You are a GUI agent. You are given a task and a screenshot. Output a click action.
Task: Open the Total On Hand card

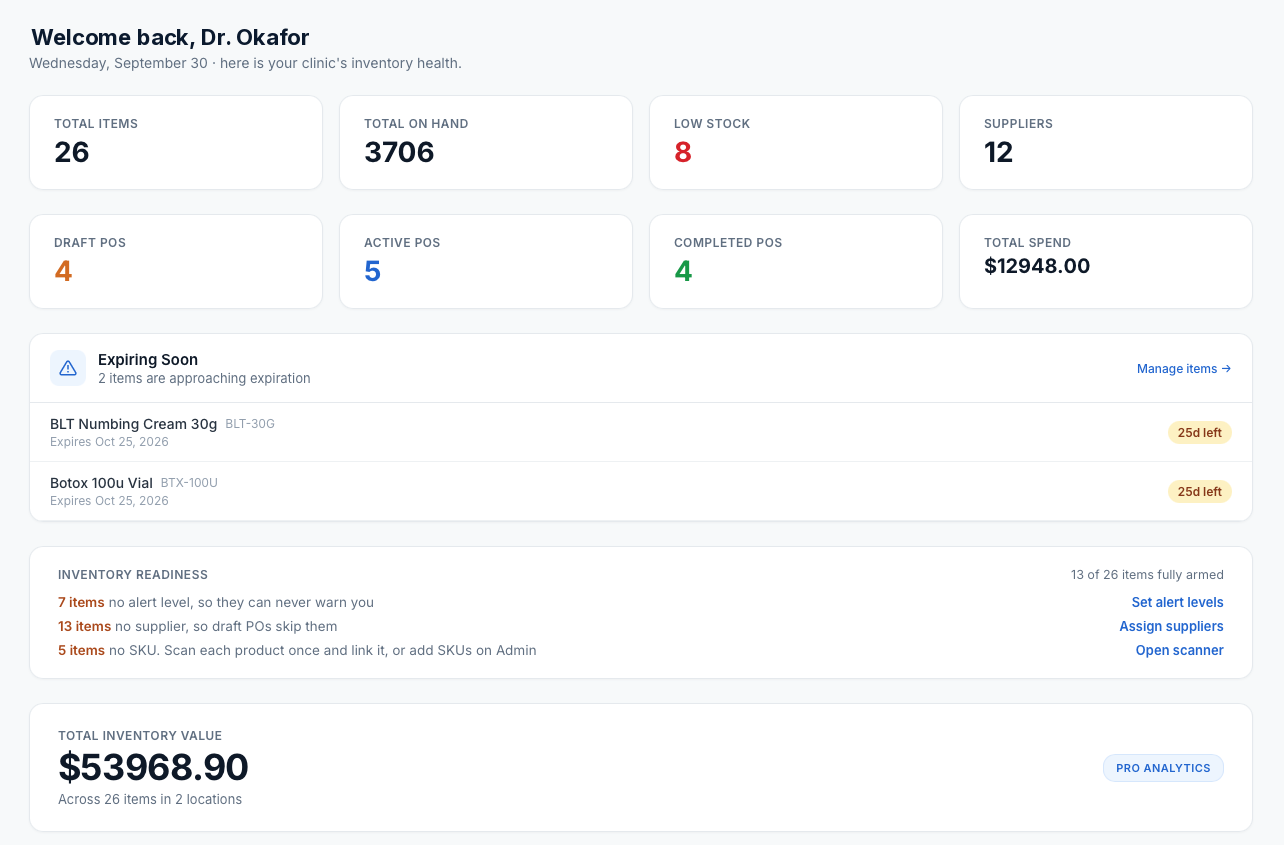tap(486, 143)
